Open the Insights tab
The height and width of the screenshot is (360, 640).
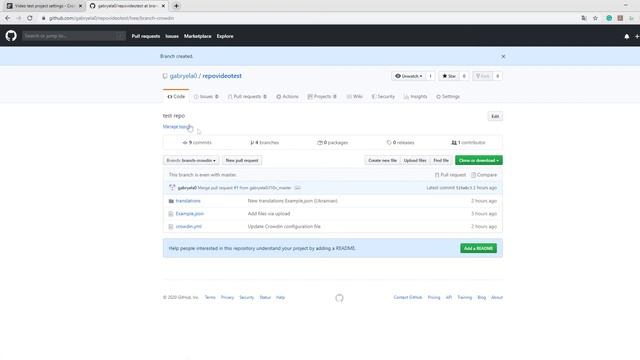point(416,97)
